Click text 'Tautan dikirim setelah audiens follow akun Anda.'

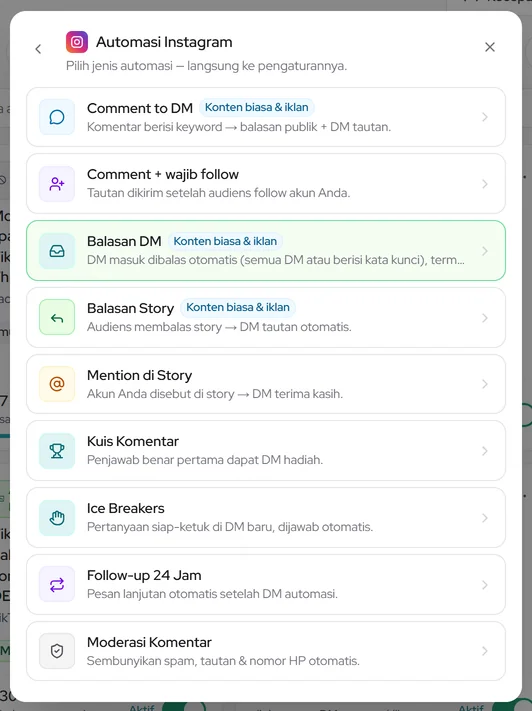(219, 193)
